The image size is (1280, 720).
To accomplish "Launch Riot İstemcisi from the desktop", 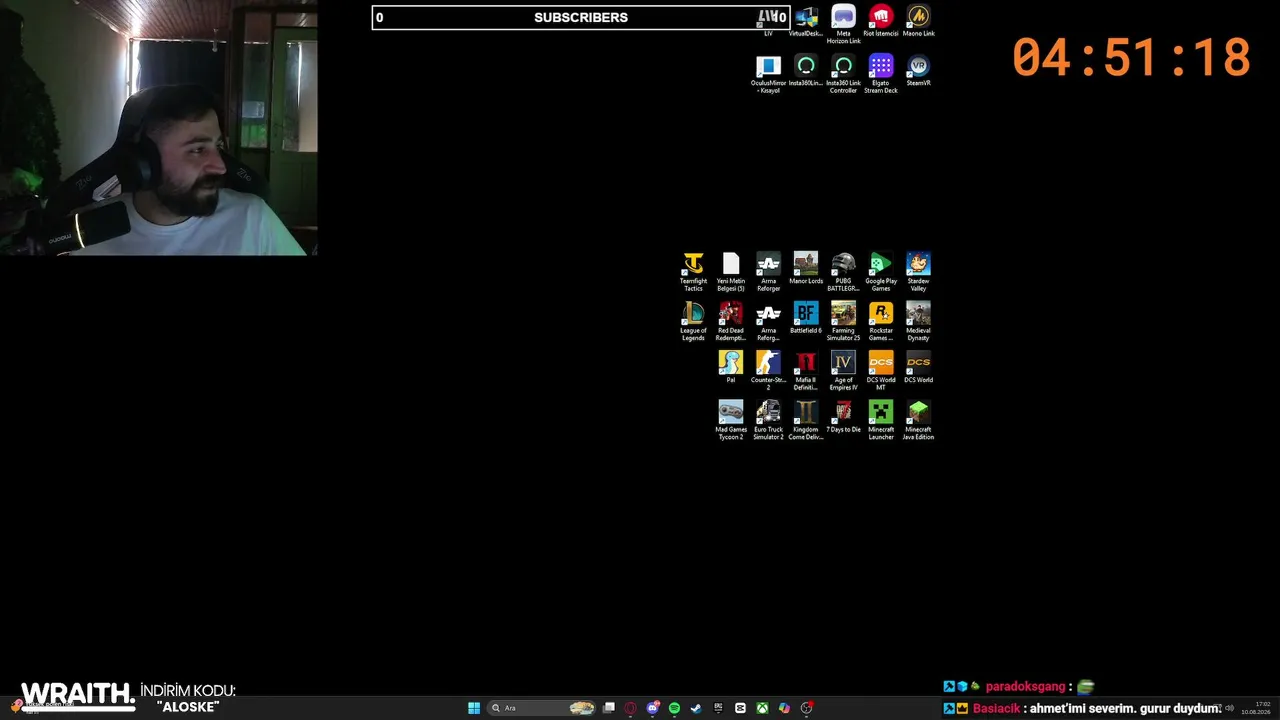I will pyautogui.click(x=881, y=21).
